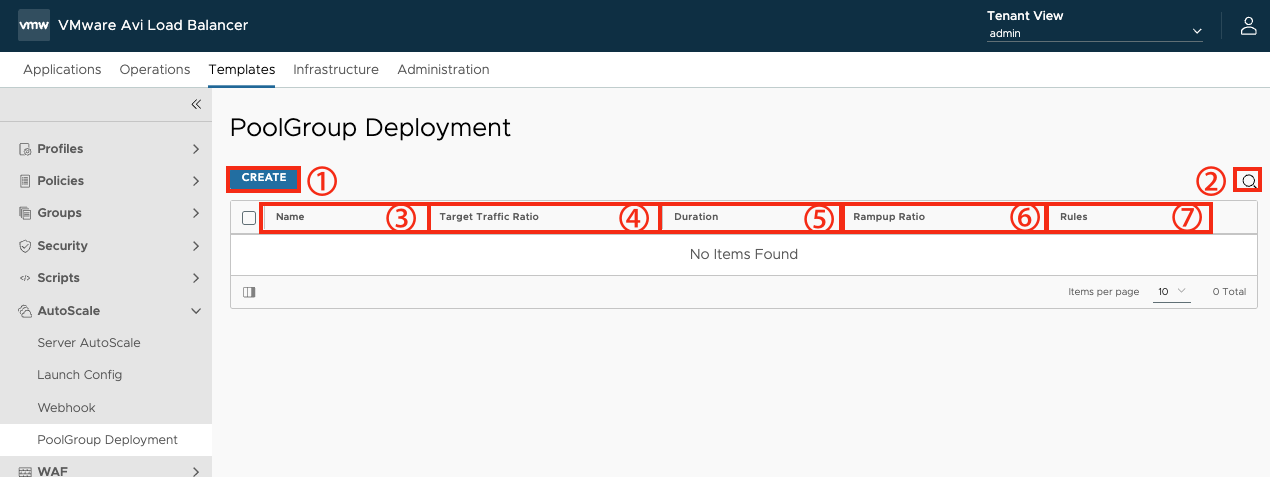Screen dimensions: 1270x477
Task: Open the Tenant View admin dropdown
Action: coord(1094,33)
